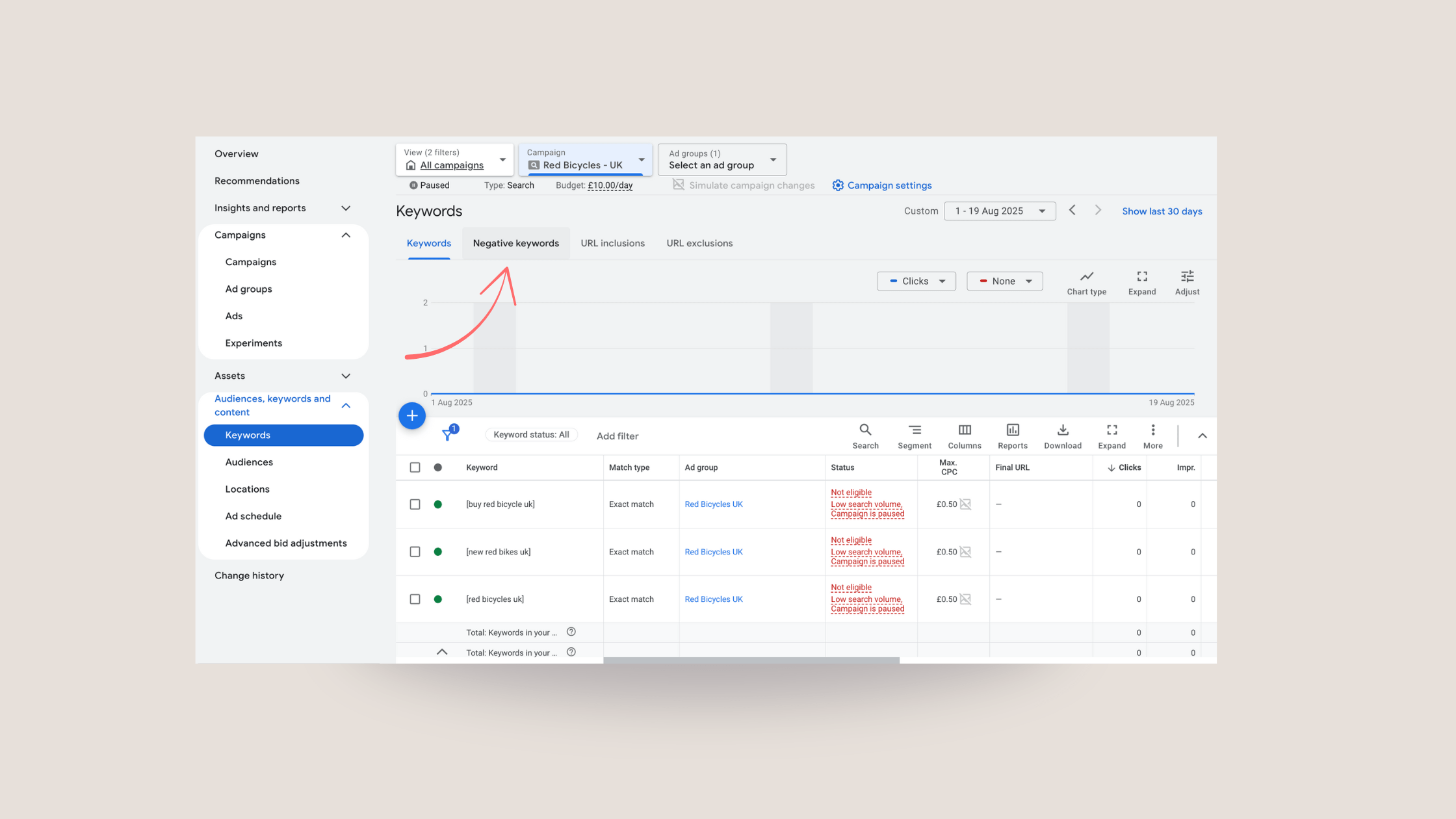The height and width of the screenshot is (819, 1456).
Task: Open the Columns customization icon
Action: 964,435
